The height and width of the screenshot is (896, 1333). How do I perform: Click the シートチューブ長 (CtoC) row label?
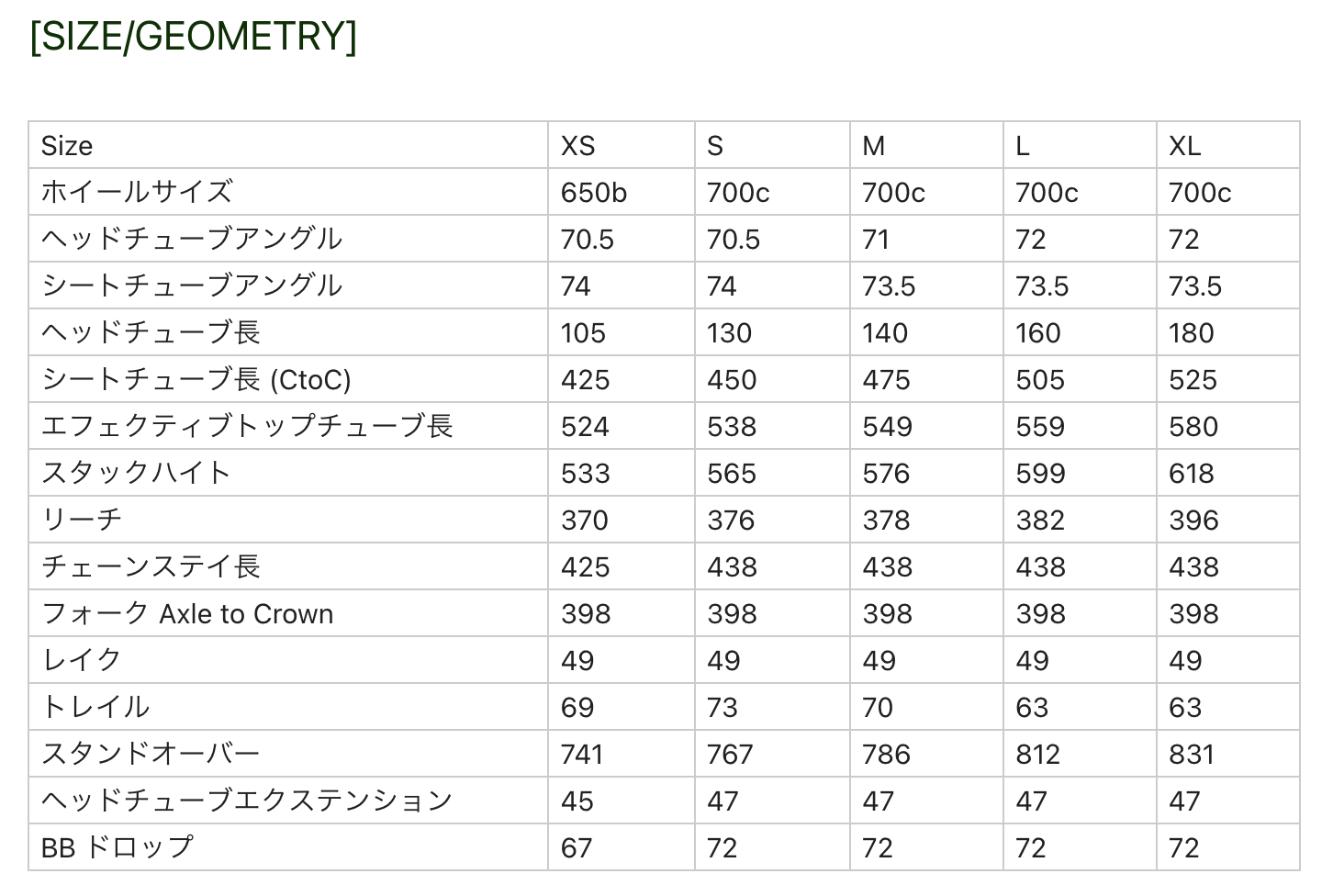pyautogui.click(x=196, y=379)
